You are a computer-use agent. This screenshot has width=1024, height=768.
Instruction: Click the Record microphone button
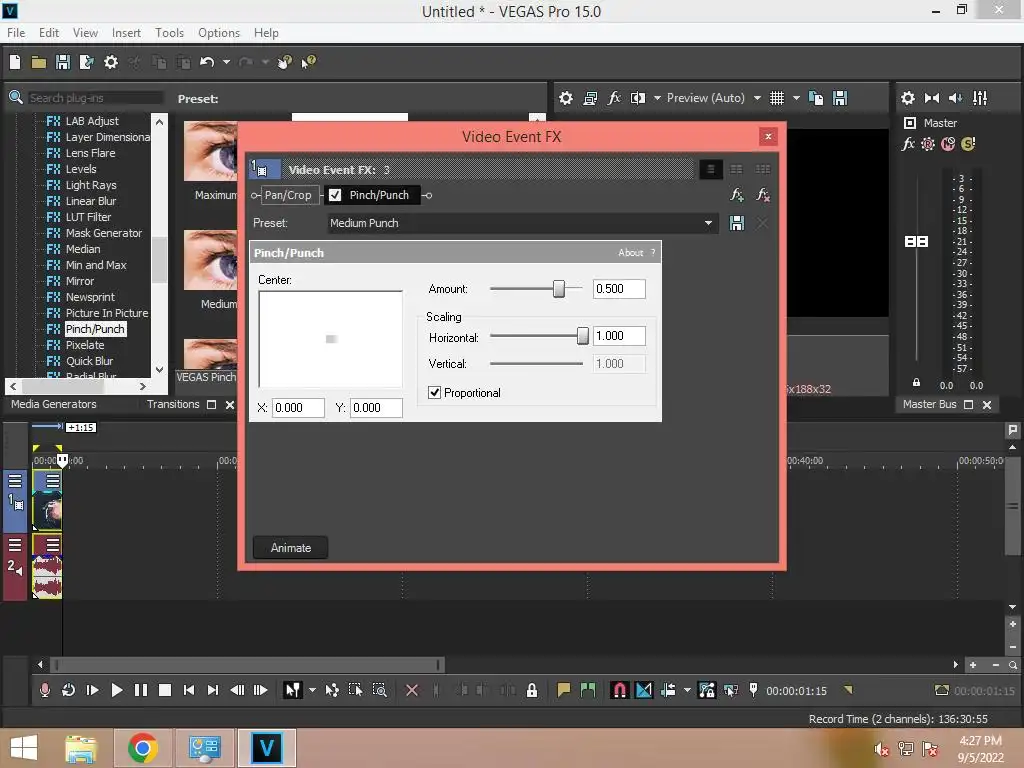pos(44,690)
